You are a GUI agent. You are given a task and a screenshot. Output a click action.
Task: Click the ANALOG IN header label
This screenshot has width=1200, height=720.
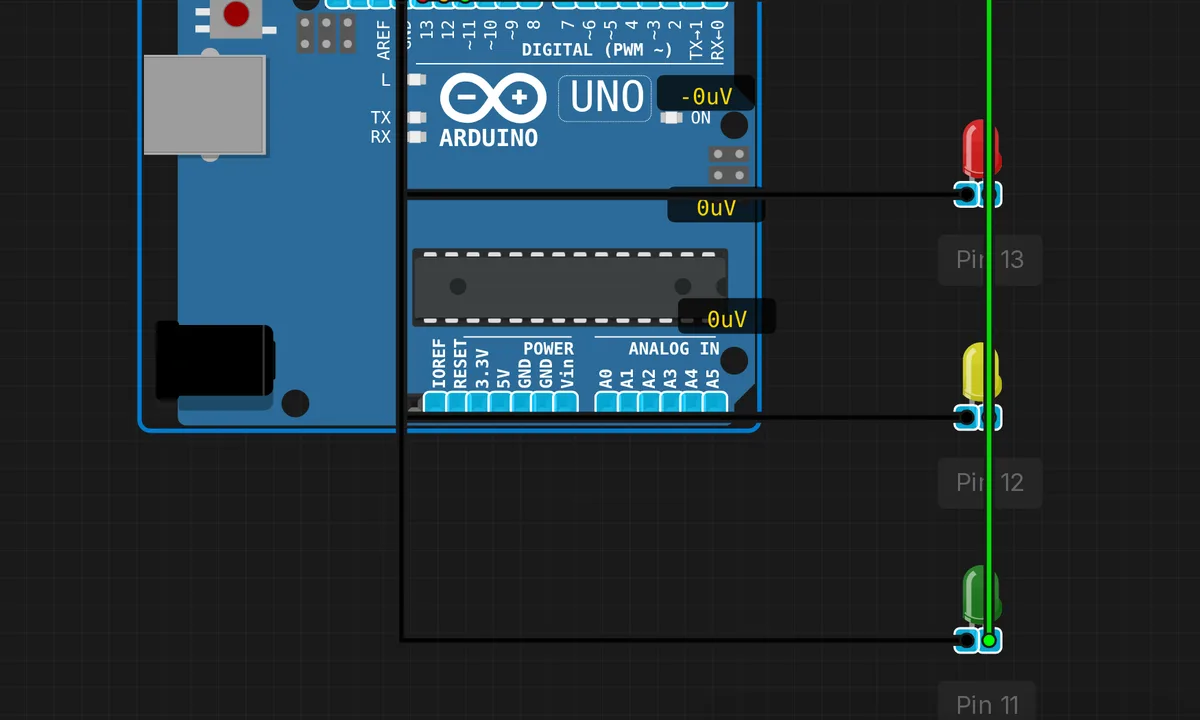tap(674, 349)
